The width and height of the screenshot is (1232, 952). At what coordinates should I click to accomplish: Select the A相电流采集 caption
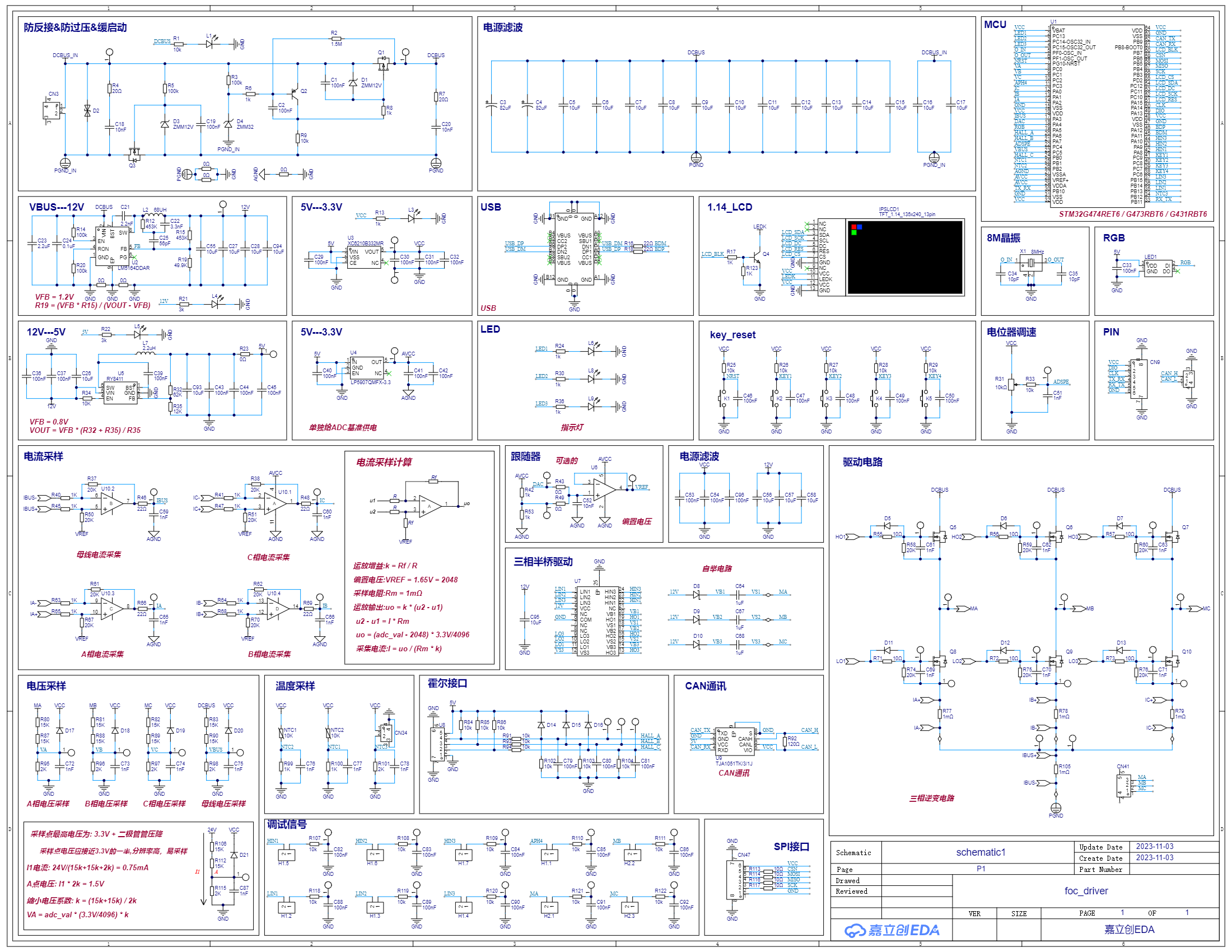click(x=102, y=655)
